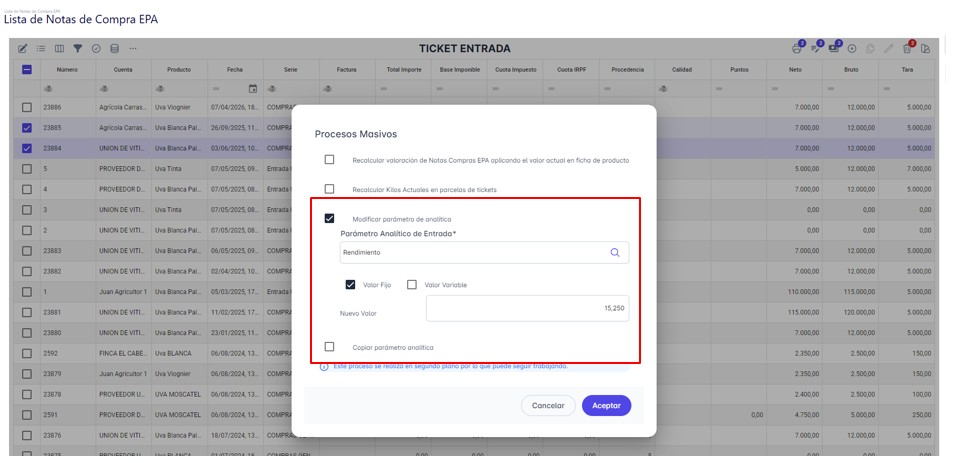Click the filter funnel icon in toolbar

point(77,48)
